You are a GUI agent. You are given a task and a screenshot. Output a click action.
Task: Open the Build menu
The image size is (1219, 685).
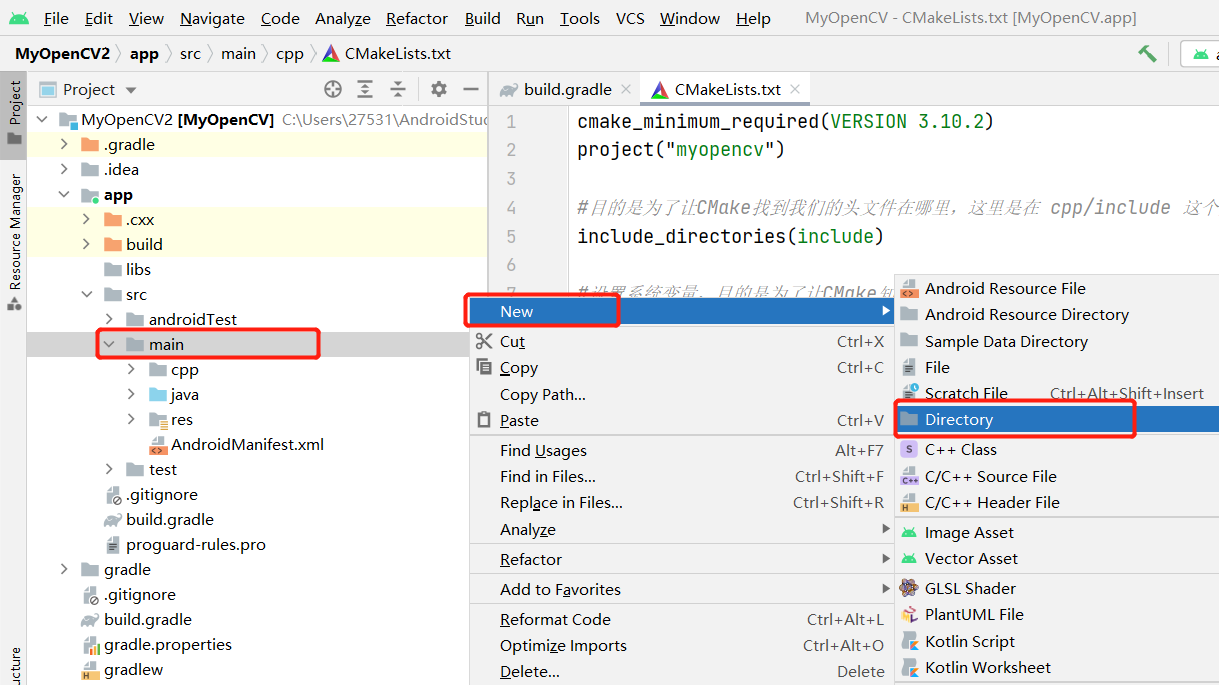point(483,18)
